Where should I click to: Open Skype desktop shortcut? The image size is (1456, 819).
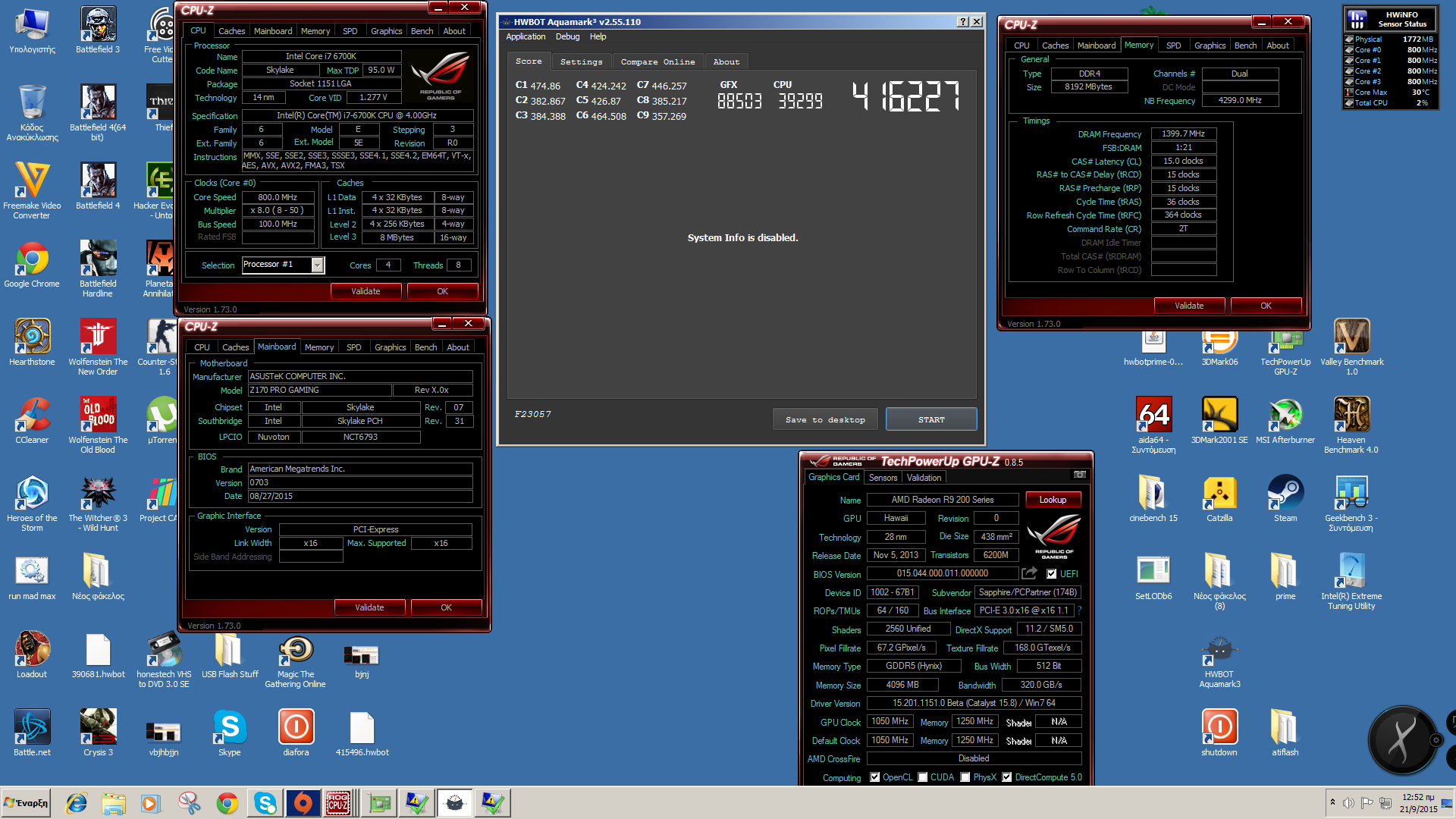(x=230, y=733)
